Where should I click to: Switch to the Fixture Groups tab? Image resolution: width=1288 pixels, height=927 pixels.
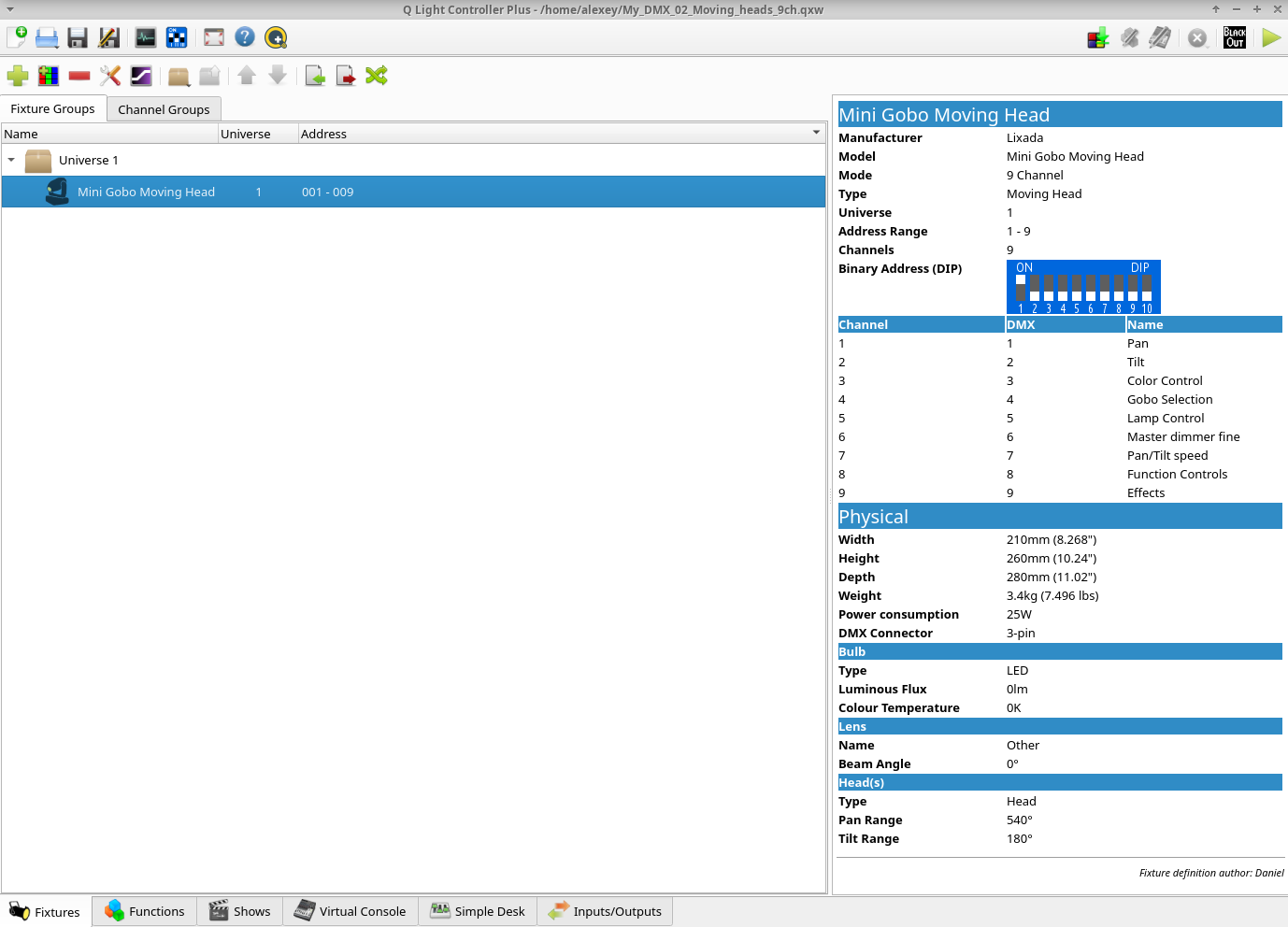[x=53, y=108]
